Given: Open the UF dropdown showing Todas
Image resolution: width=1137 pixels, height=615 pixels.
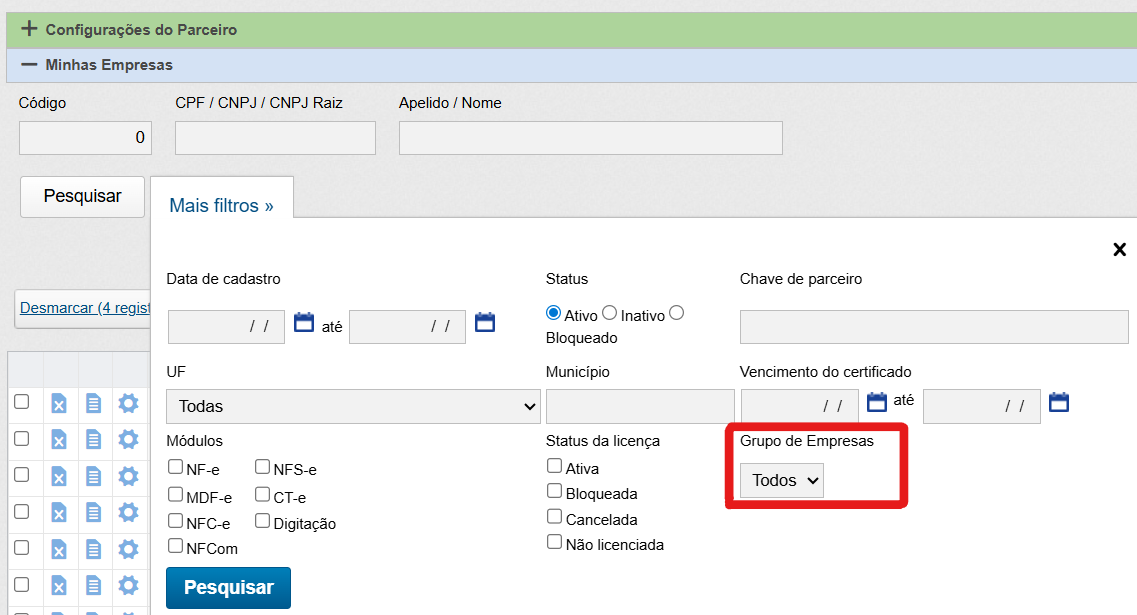Looking at the screenshot, I should [x=353, y=406].
